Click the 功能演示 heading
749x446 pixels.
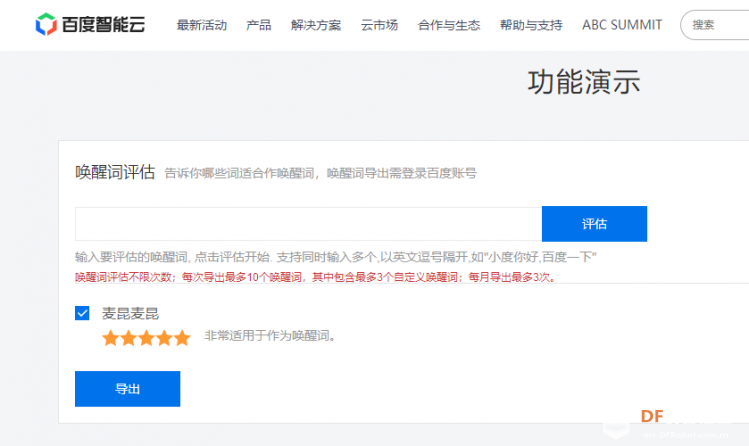click(x=584, y=82)
